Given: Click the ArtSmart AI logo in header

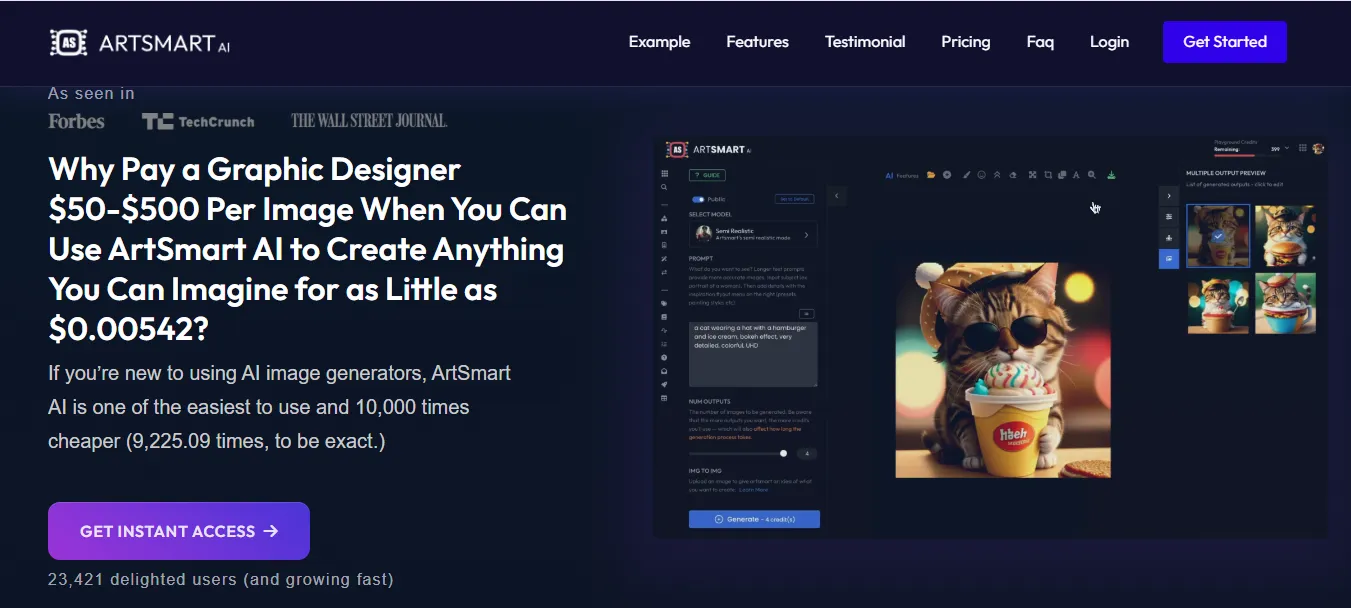Looking at the screenshot, I should tap(140, 43).
